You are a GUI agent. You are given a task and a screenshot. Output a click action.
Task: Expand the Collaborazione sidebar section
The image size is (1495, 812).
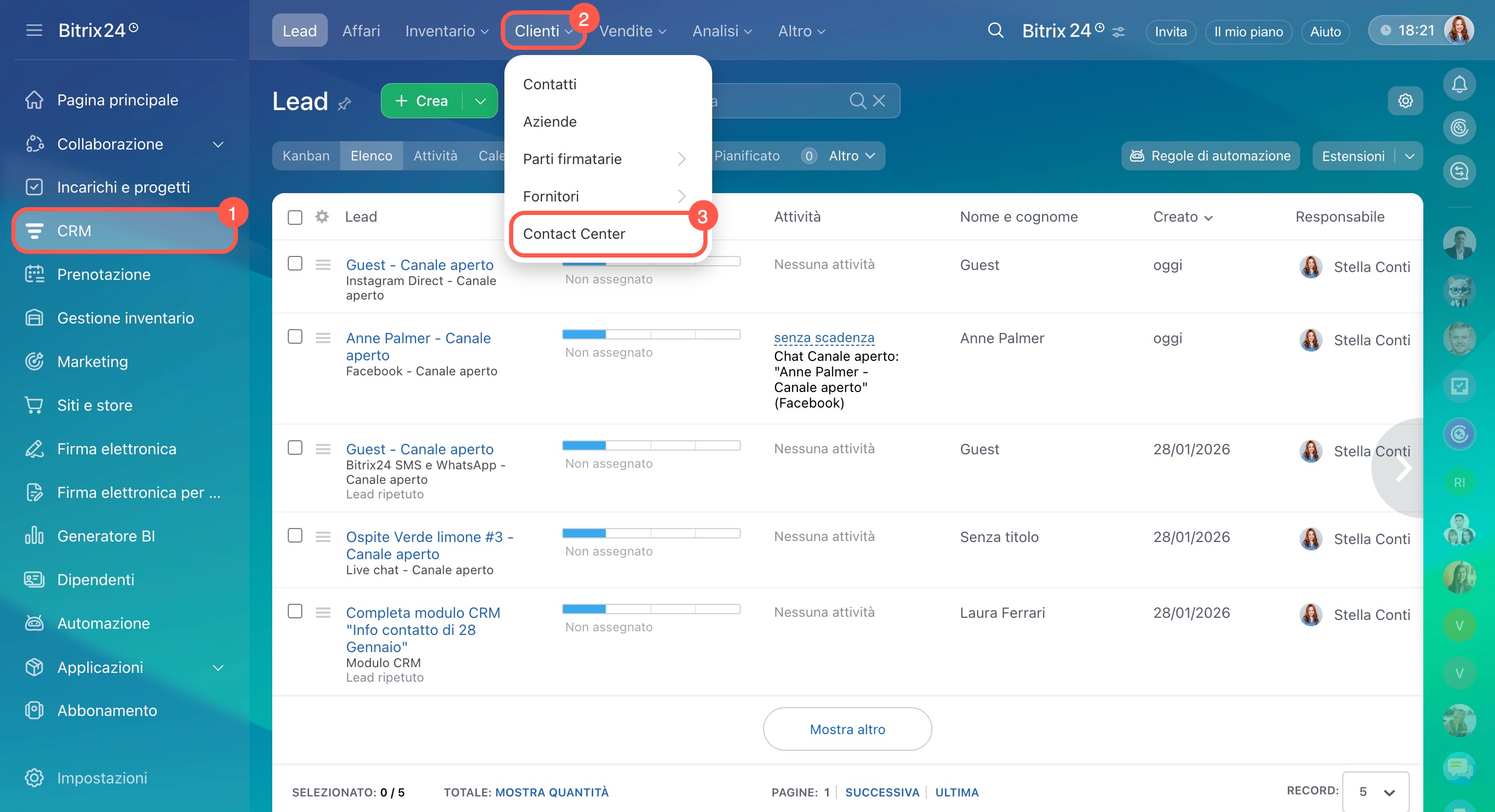[x=218, y=144]
